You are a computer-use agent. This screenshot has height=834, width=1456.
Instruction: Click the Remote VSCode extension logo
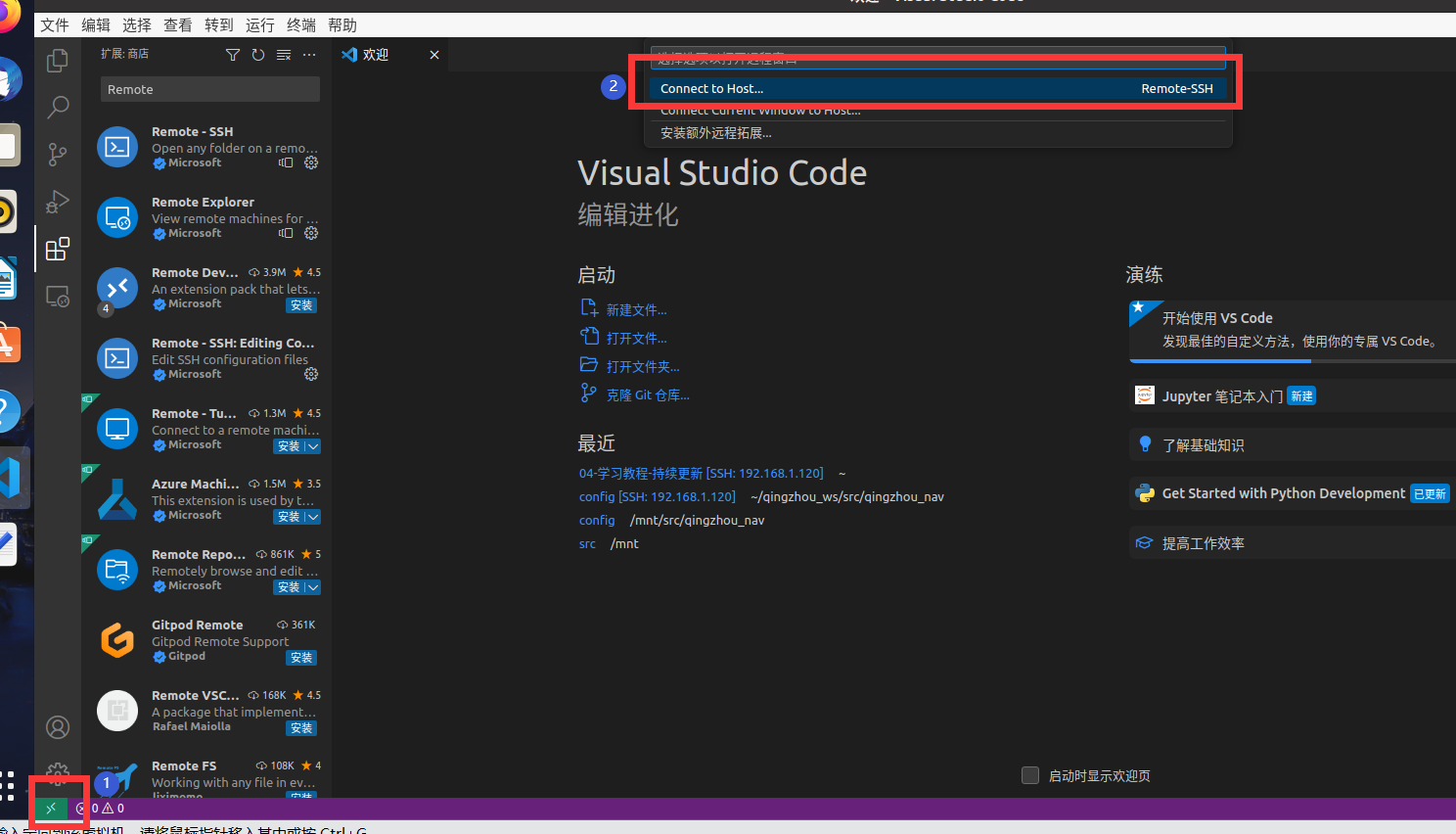(x=117, y=711)
